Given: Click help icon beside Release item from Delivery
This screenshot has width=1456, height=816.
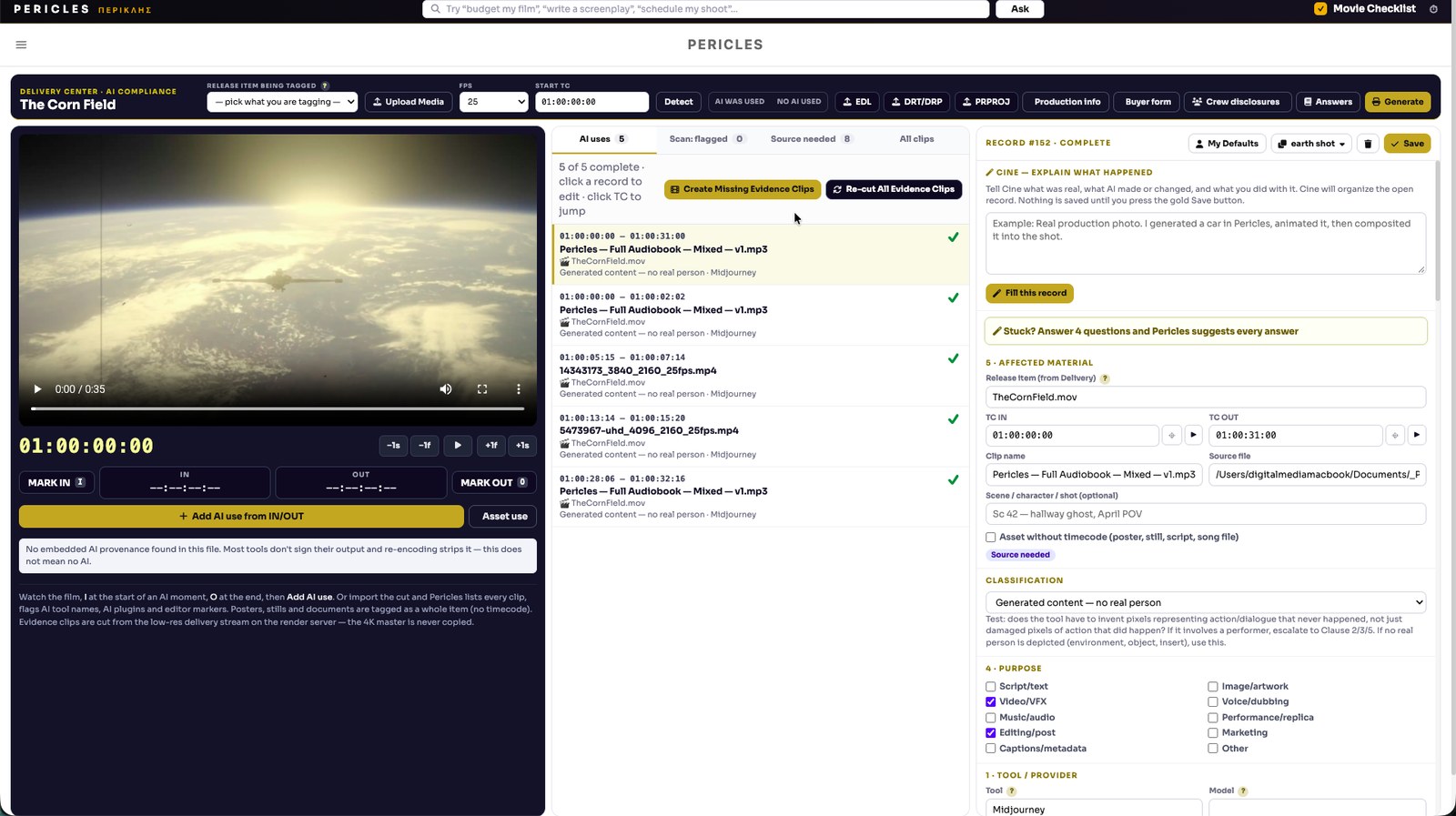Looking at the screenshot, I should click(1105, 378).
